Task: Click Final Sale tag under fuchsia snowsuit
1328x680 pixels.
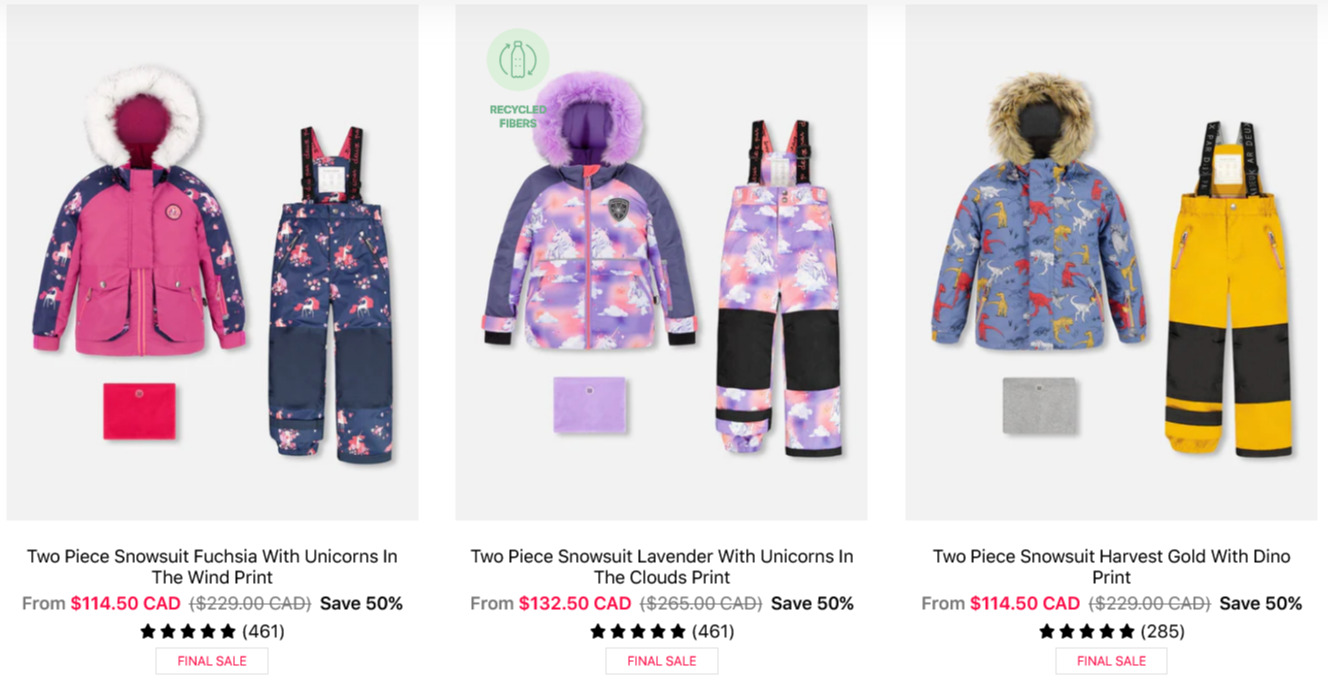Action: 212,661
